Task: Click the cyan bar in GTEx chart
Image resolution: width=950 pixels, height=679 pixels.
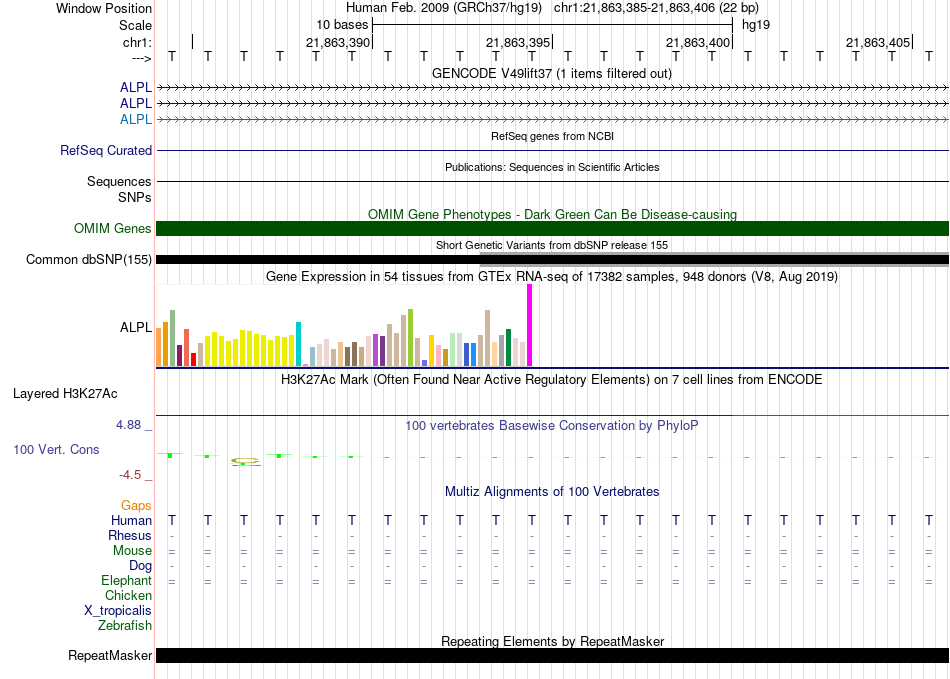Action: (x=299, y=343)
